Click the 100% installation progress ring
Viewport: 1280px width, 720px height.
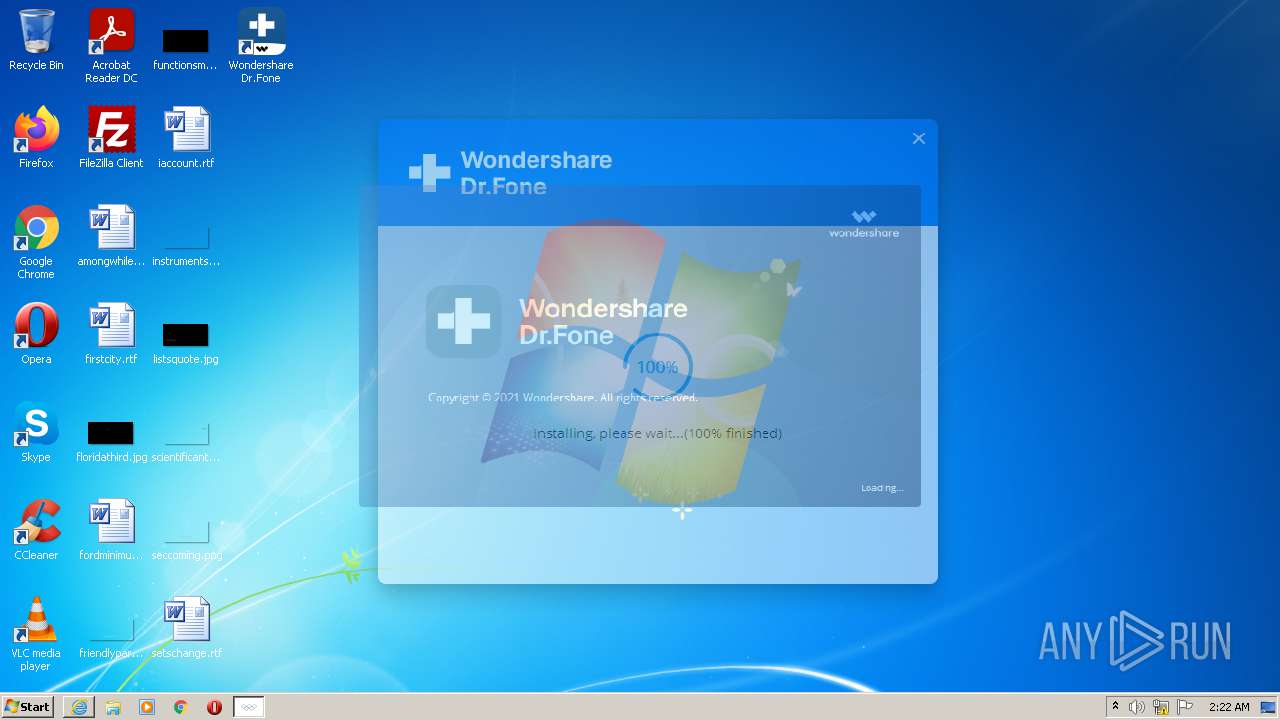point(657,367)
